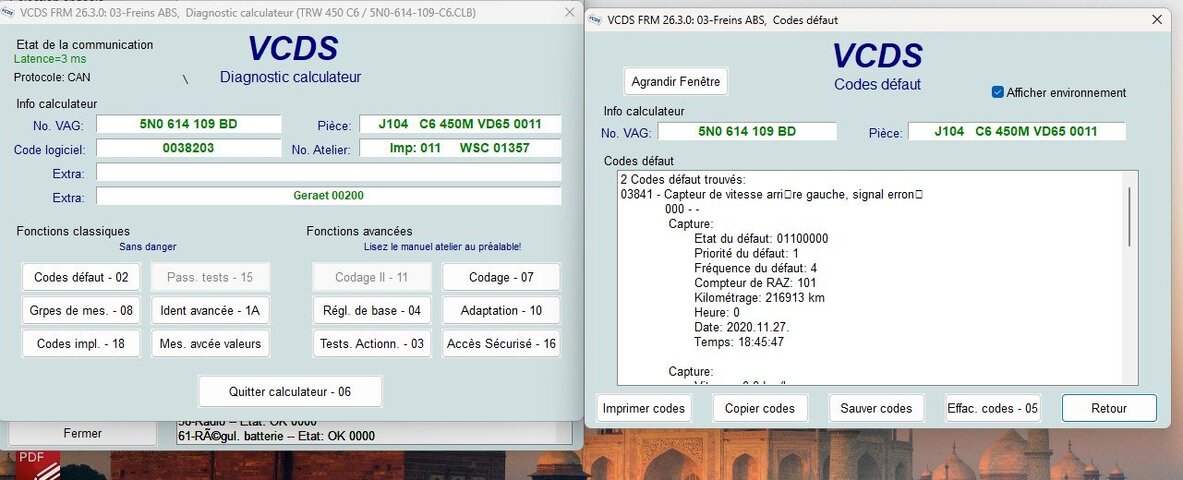
Task: Close the Codes défaut window
Action: [1157, 20]
